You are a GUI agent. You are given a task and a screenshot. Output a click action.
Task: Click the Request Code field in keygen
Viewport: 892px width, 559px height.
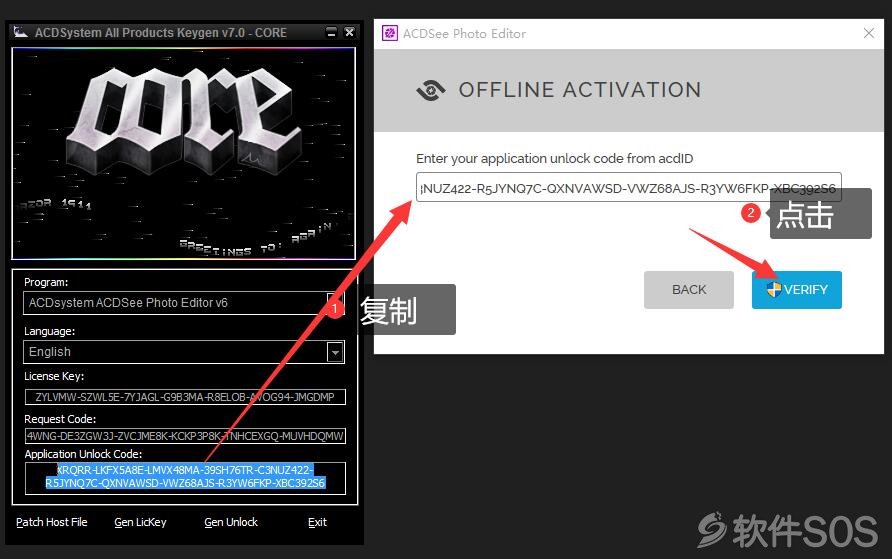pos(185,436)
